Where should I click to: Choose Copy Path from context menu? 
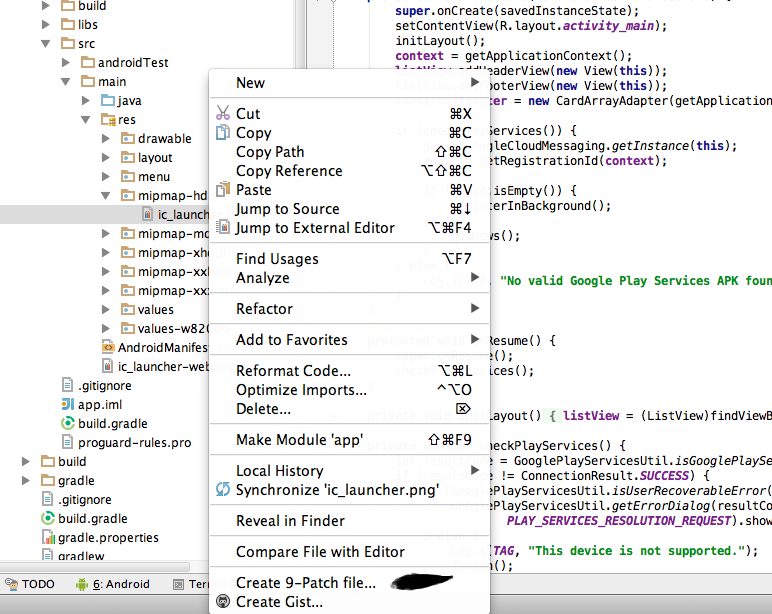(x=350, y=152)
